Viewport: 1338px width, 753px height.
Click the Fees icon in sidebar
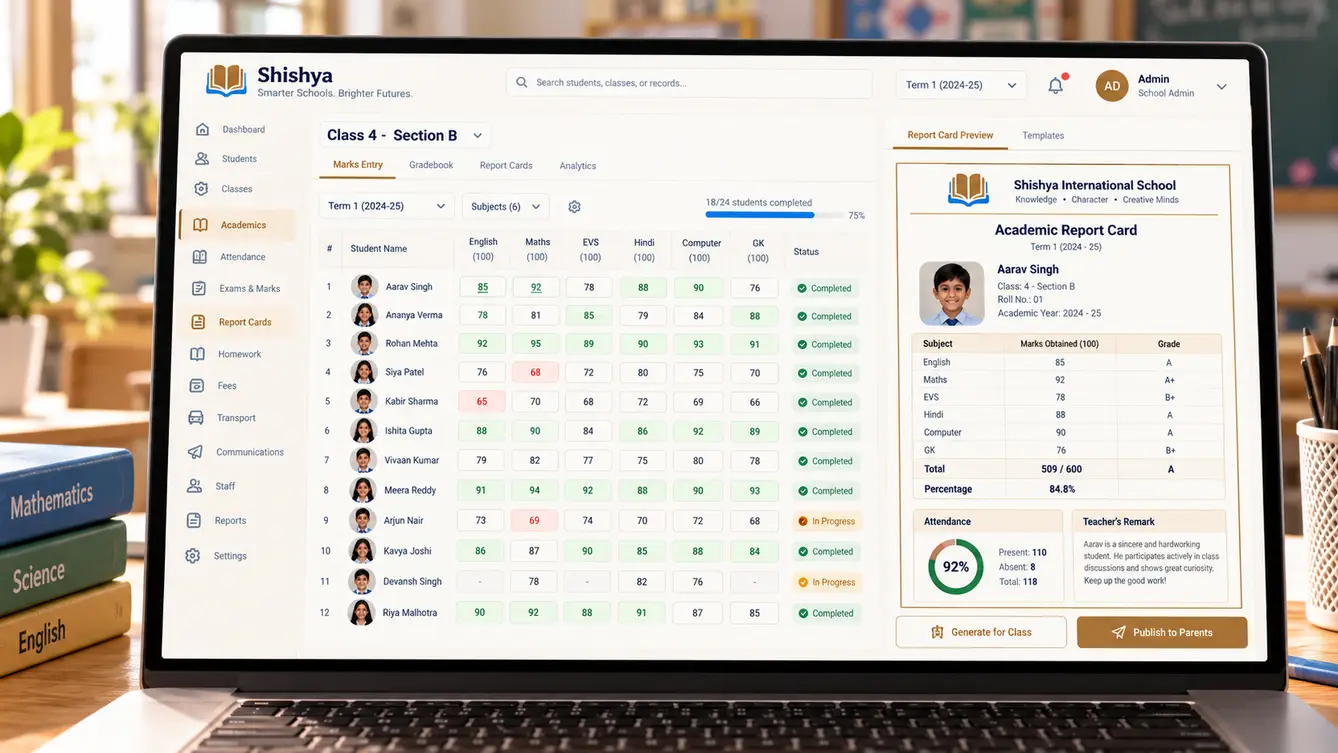pyautogui.click(x=196, y=385)
